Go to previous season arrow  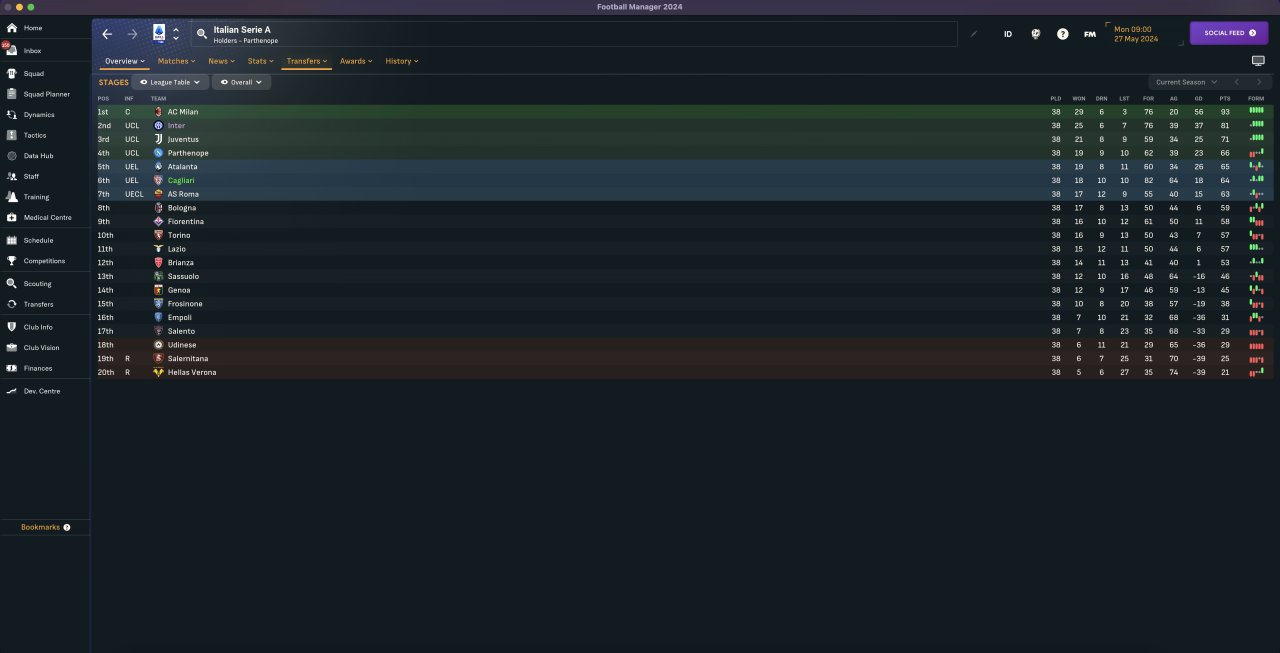click(x=1237, y=82)
